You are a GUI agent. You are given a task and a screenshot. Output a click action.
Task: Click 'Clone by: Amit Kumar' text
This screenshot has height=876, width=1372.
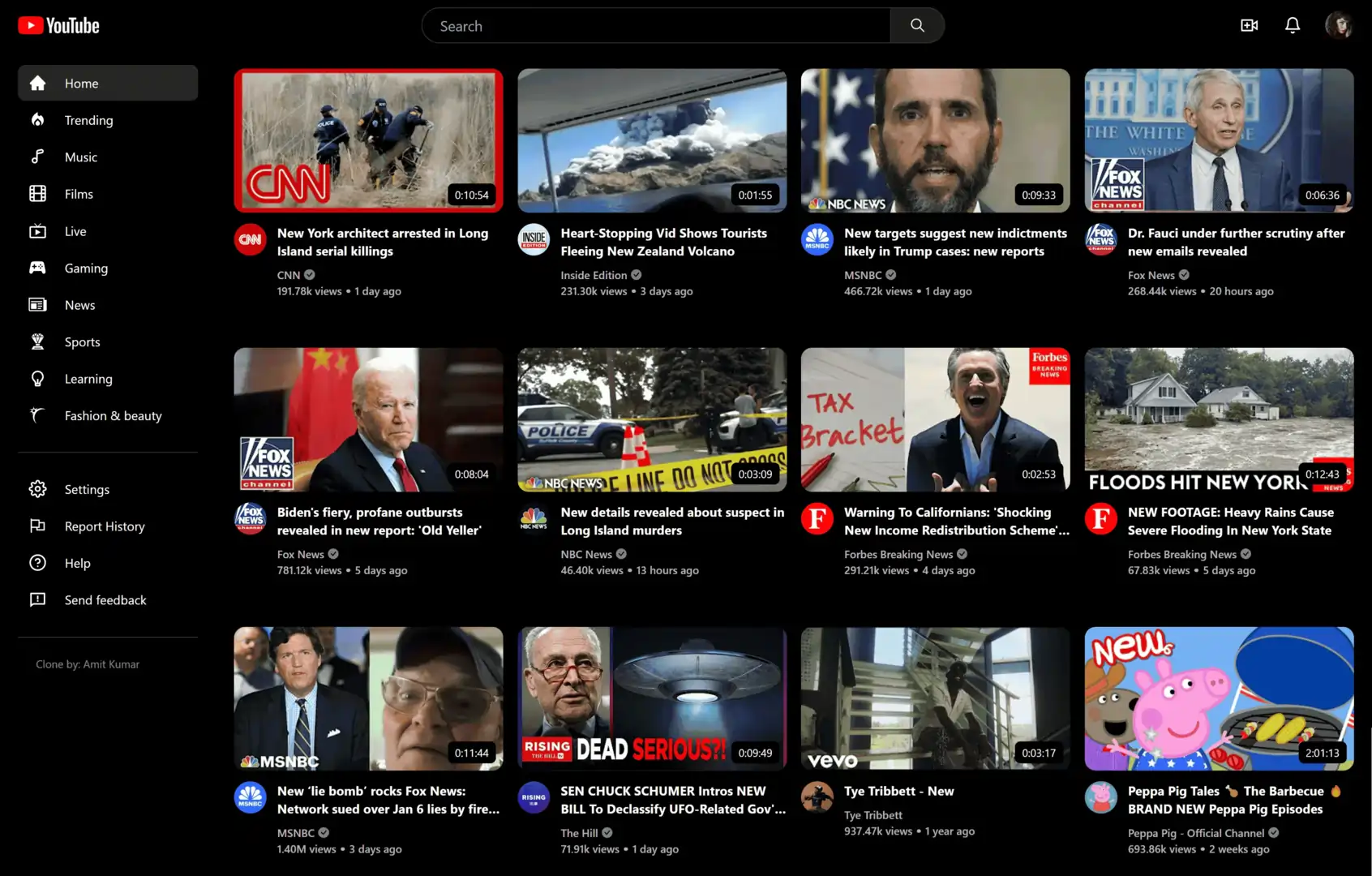pos(88,664)
